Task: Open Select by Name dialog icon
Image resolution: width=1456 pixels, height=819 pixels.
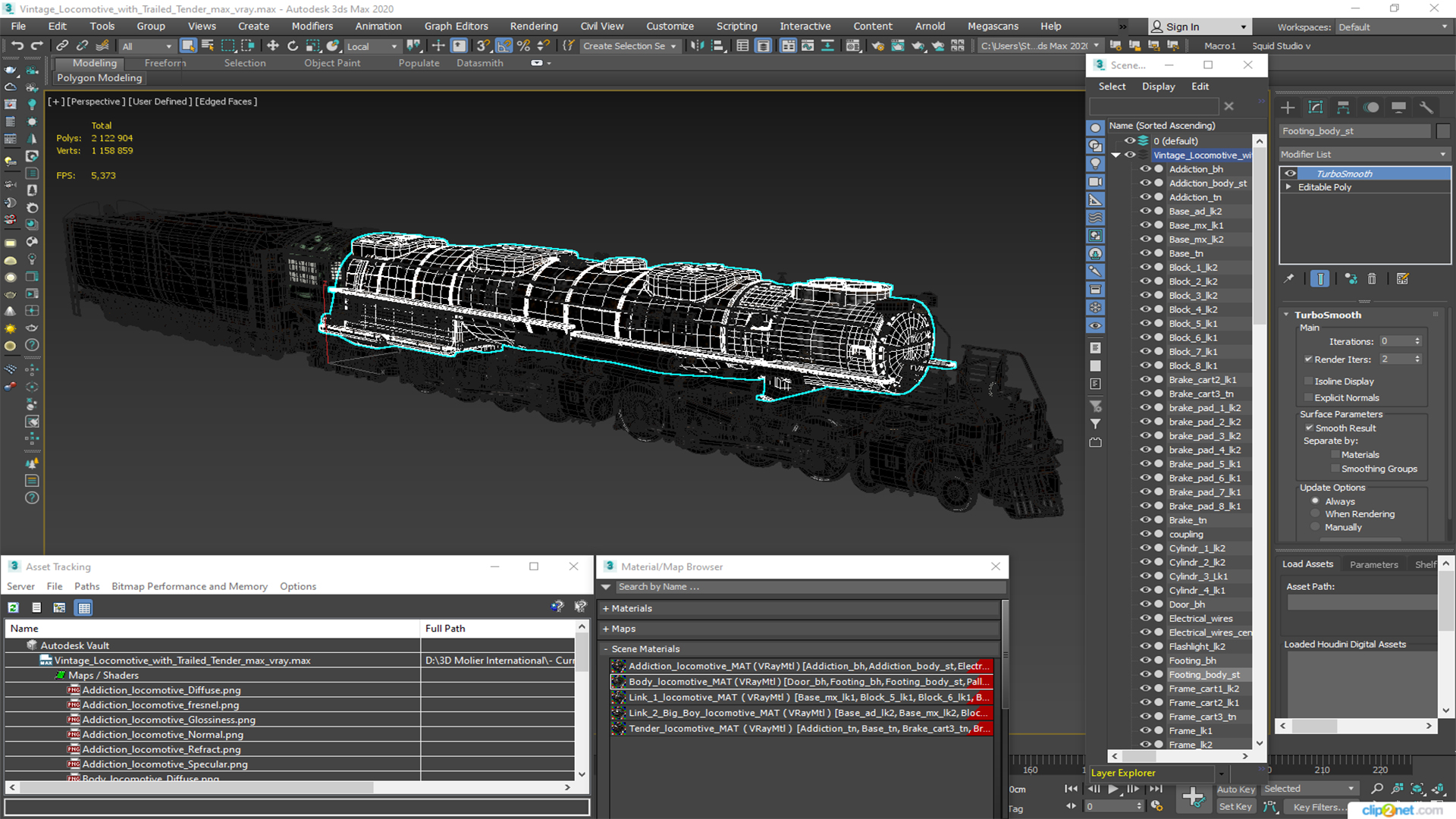Action: pyautogui.click(x=207, y=45)
